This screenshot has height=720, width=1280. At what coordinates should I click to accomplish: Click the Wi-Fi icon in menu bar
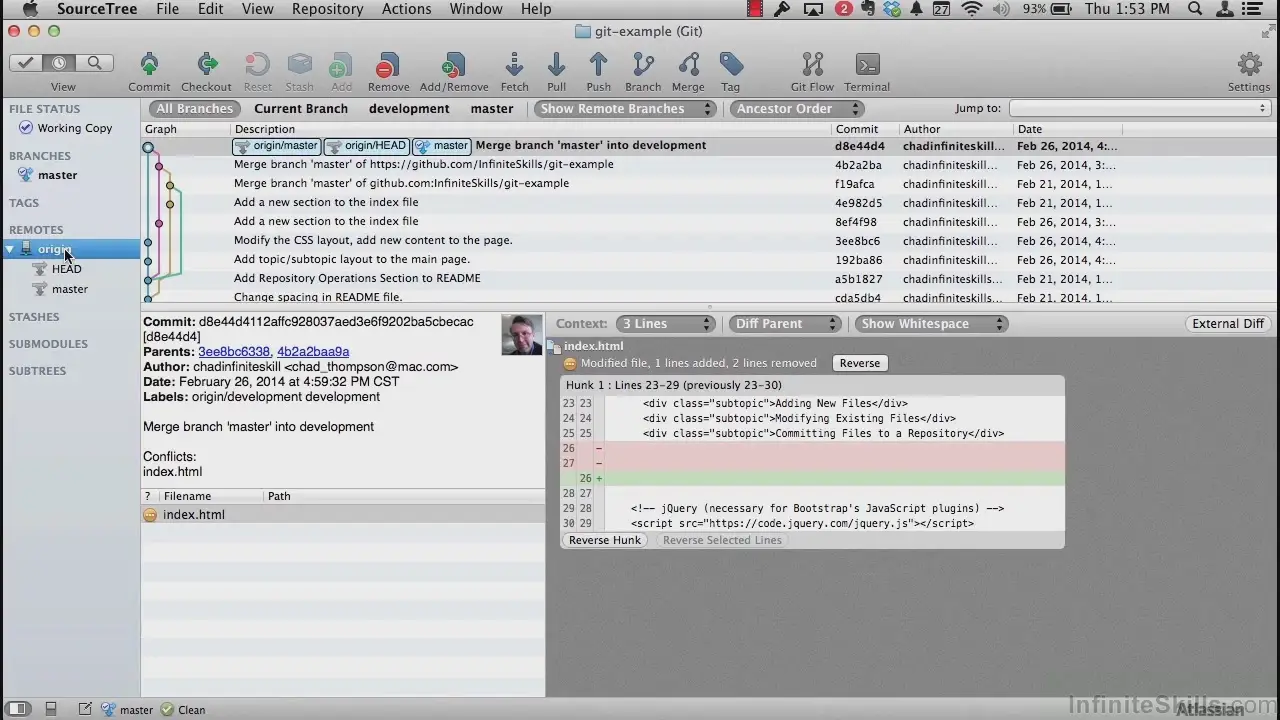pyautogui.click(x=971, y=9)
